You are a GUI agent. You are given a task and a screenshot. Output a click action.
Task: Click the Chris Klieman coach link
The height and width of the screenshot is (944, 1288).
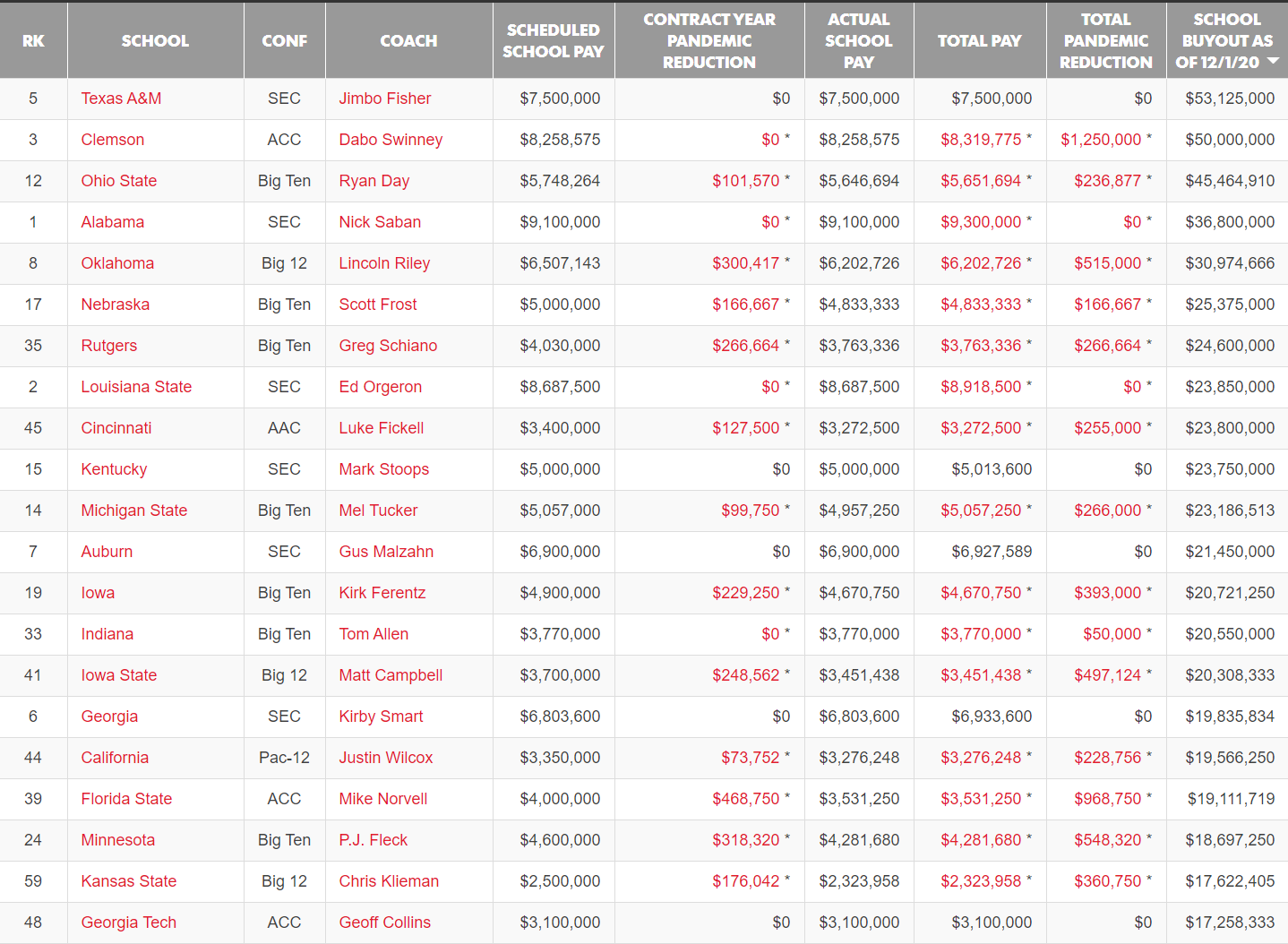click(389, 881)
